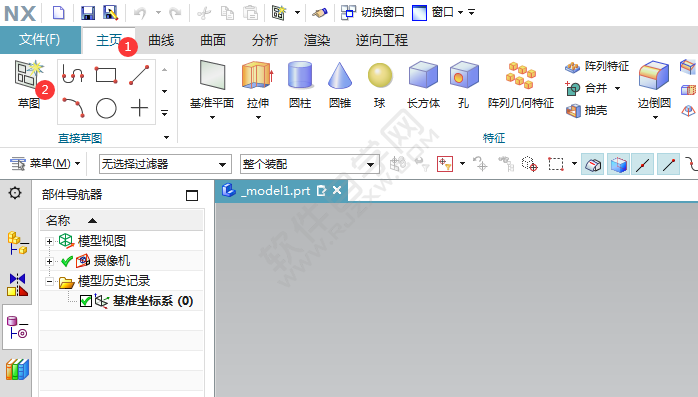
Task: Select the 拉伸 (Extrude) tool icon
Action: tap(257, 76)
